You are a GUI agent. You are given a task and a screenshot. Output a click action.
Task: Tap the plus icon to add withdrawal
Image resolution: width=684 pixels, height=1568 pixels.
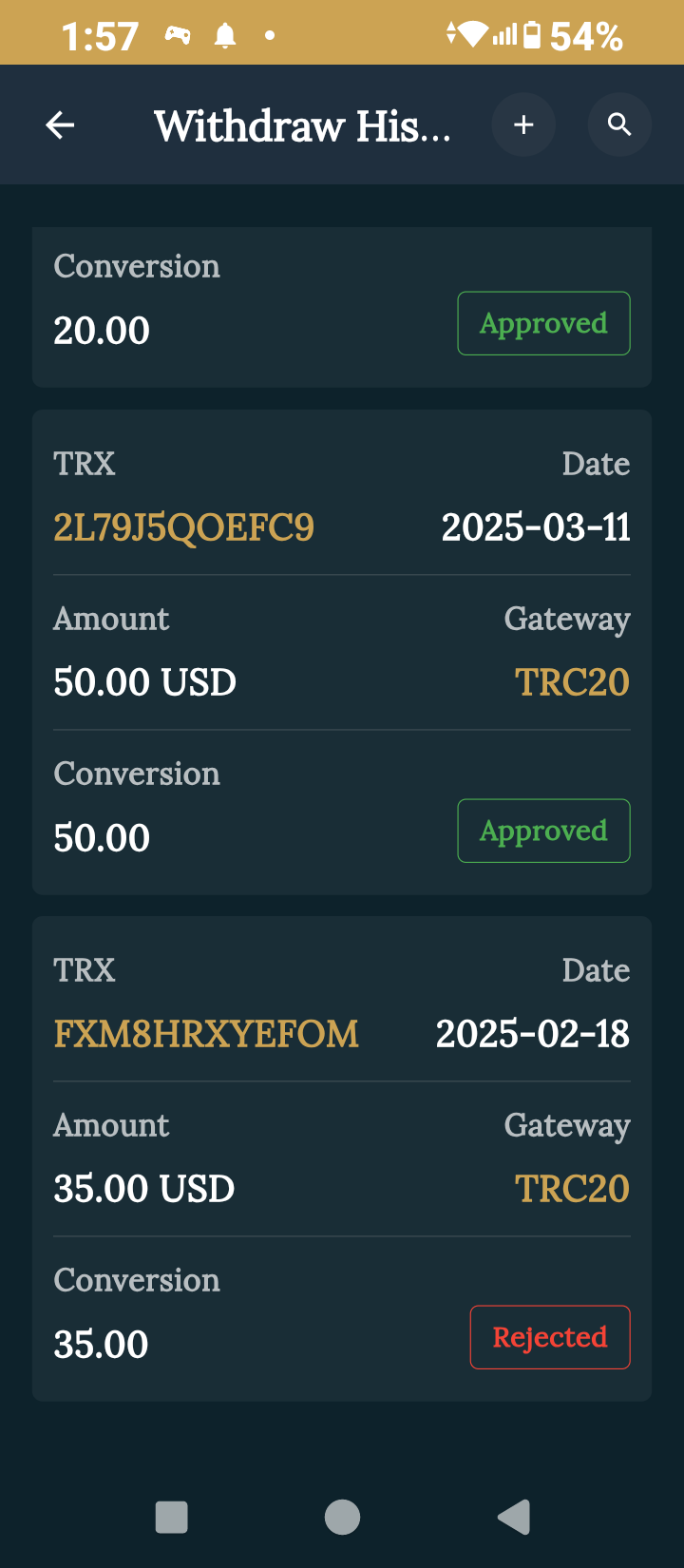(523, 124)
